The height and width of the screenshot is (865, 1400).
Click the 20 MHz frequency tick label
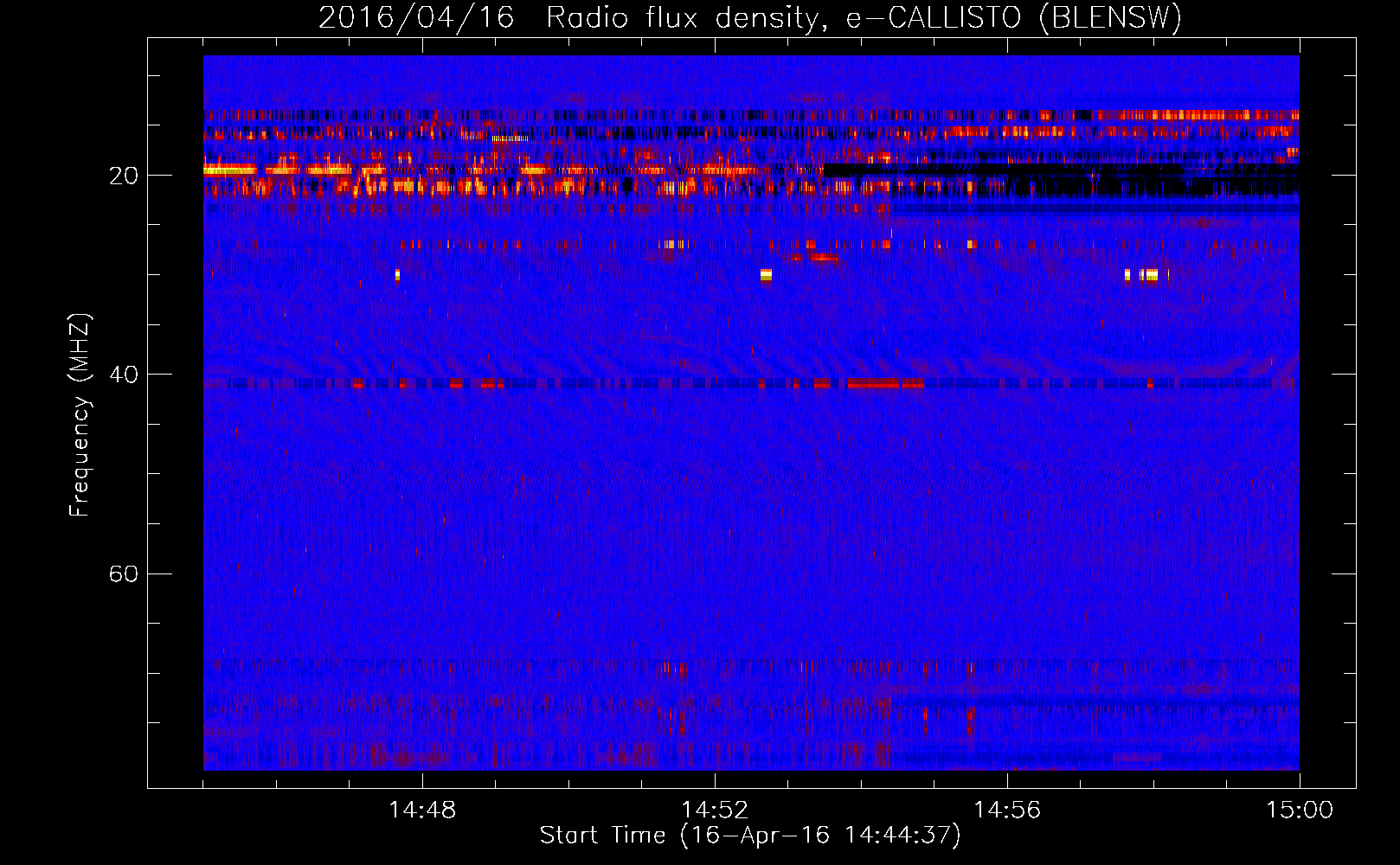click(x=123, y=176)
